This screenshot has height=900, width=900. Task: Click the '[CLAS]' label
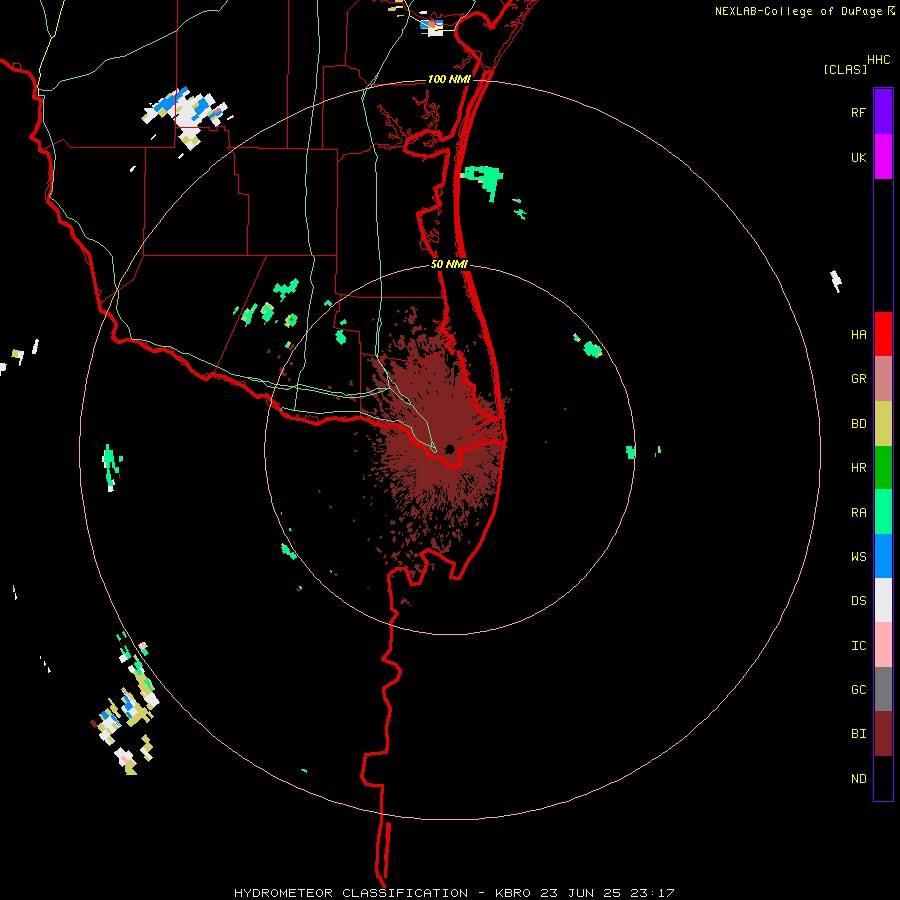(845, 69)
